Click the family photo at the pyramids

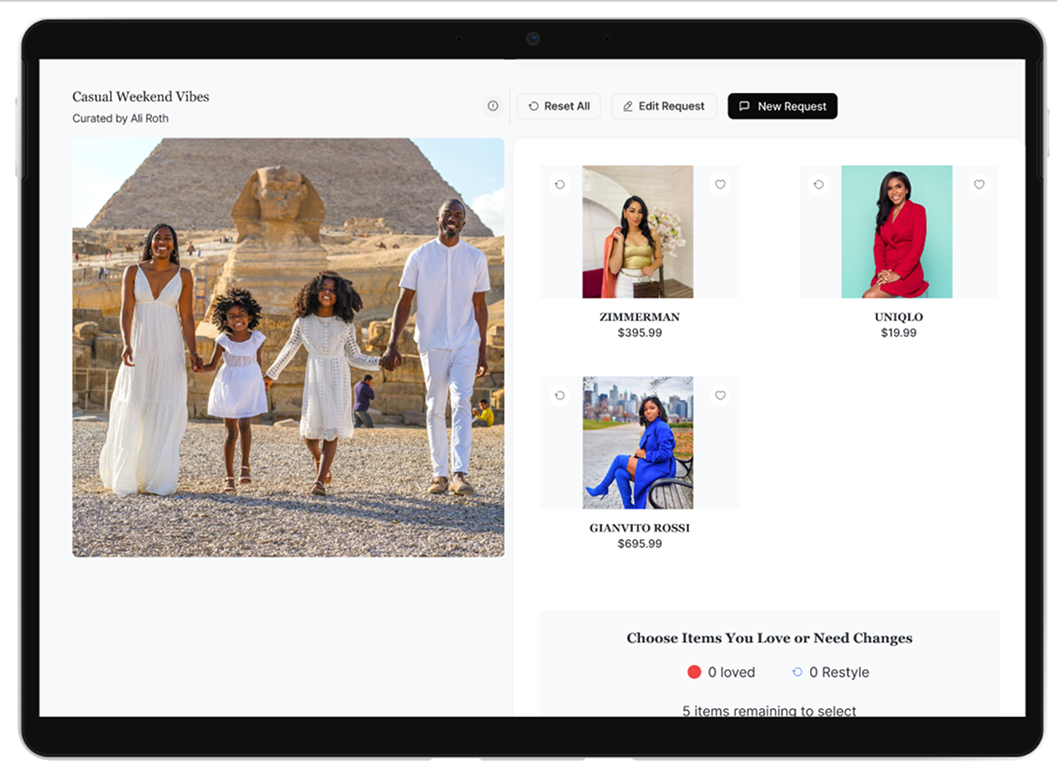point(288,347)
